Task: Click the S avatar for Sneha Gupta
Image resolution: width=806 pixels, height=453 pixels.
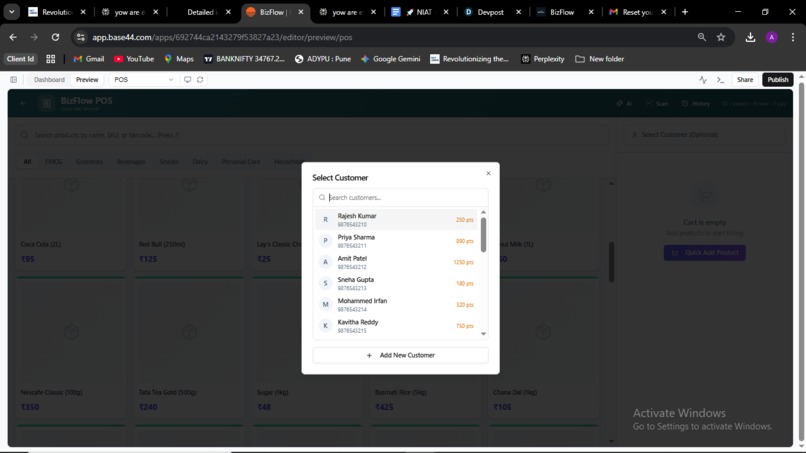Action: pos(325,283)
